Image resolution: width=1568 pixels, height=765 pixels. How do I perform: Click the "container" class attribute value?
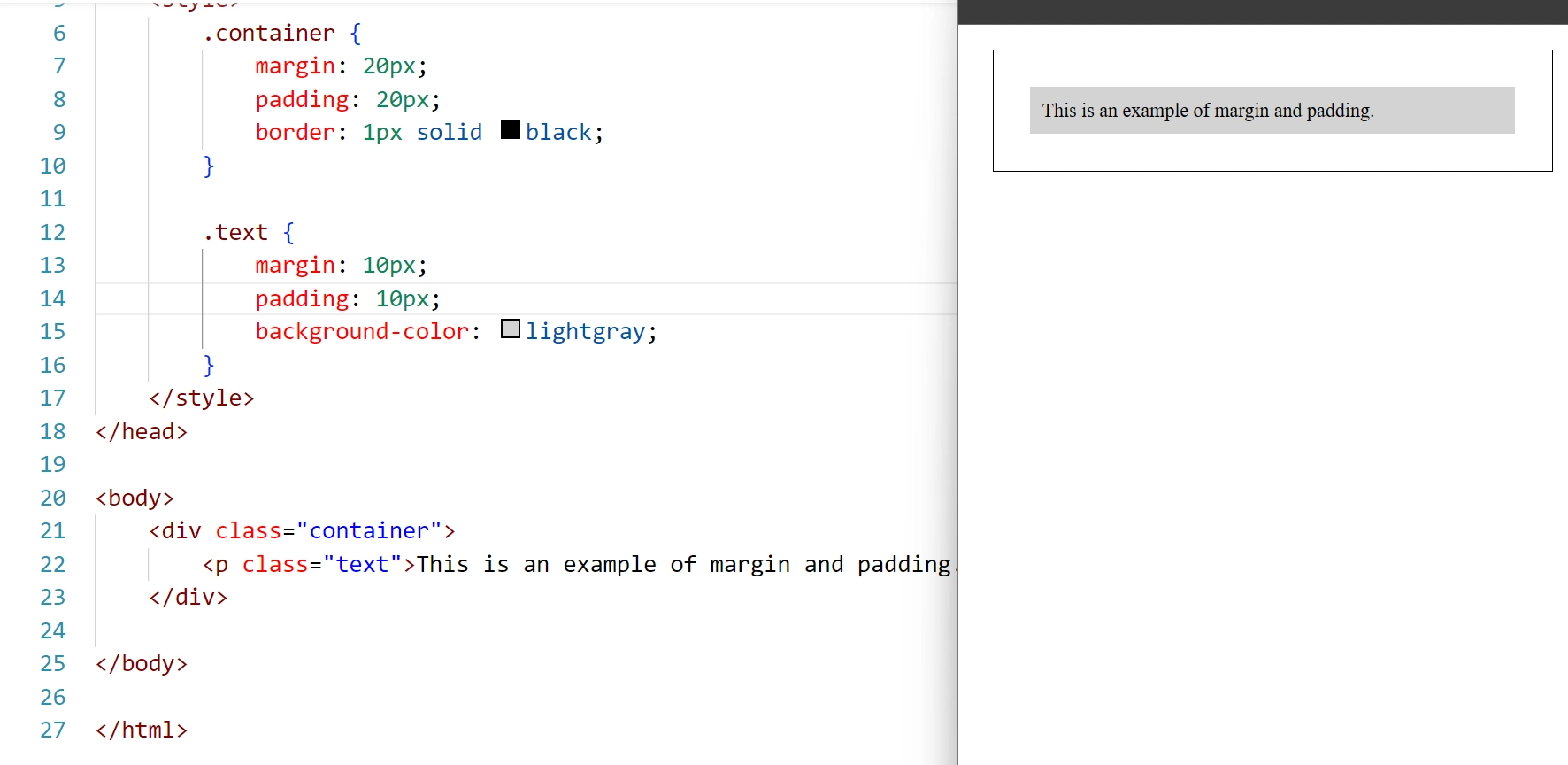point(369,531)
